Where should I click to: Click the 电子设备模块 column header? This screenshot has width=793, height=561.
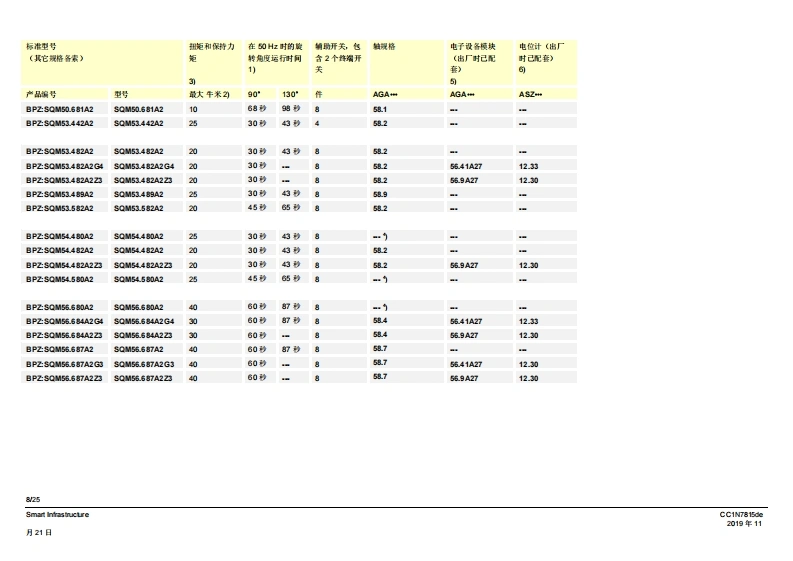click(x=472, y=46)
